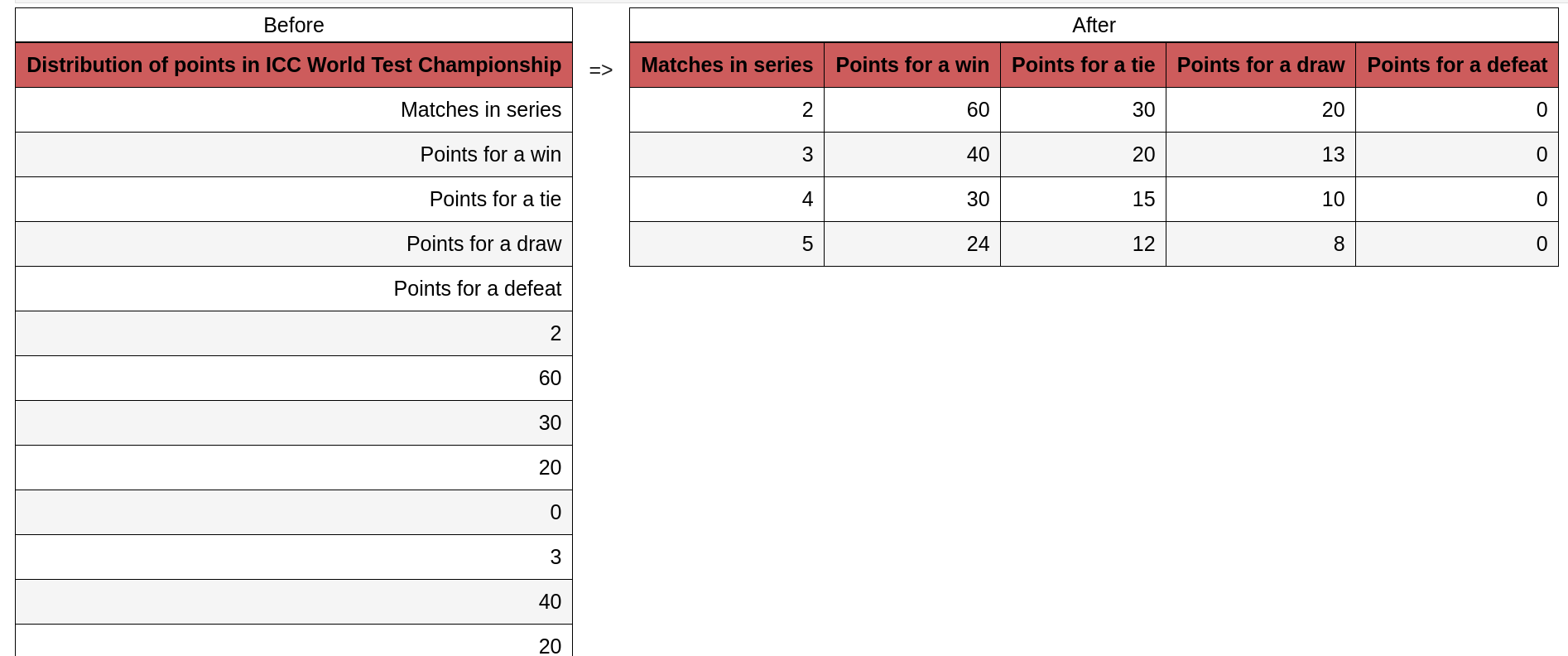
Task: Click the cell with value 15 in the tie column
Action: pos(1083,199)
